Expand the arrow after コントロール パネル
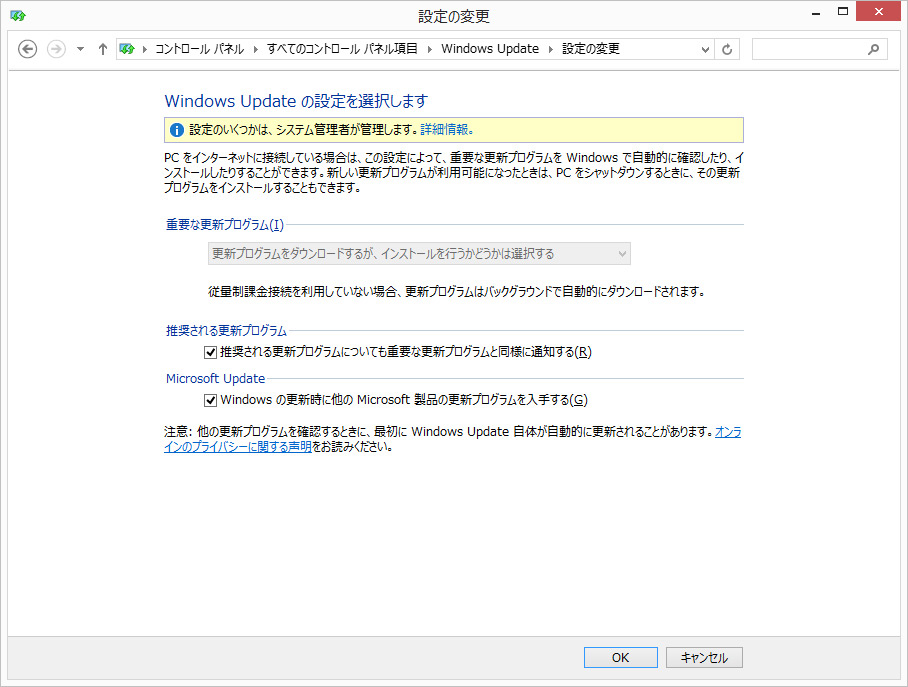 pyautogui.click(x=255, y=49)
